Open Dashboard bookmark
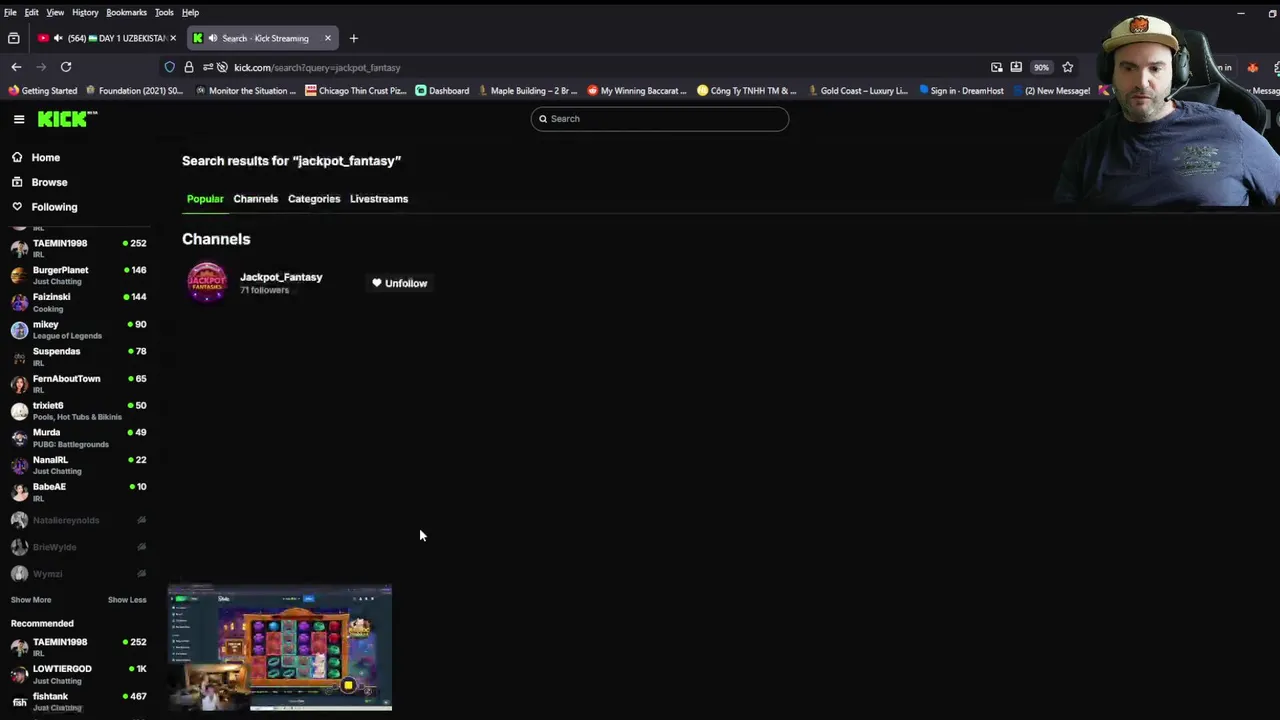The width and height of the screenshot is (1280, 720). (x=442, y=91)
